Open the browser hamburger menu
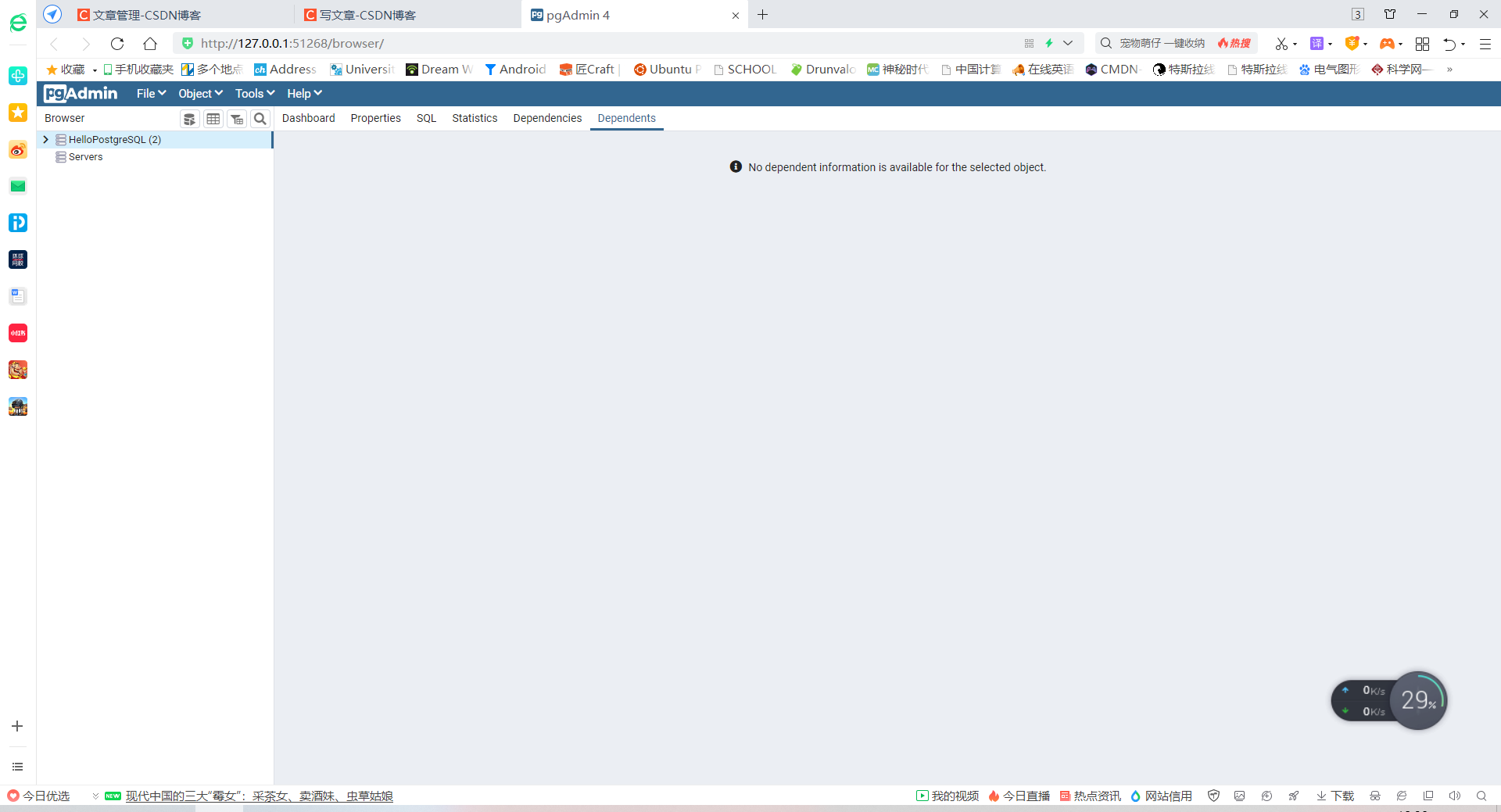Image resolution: width=1501 pixels, height=812 pixels. pos(1485,44)
